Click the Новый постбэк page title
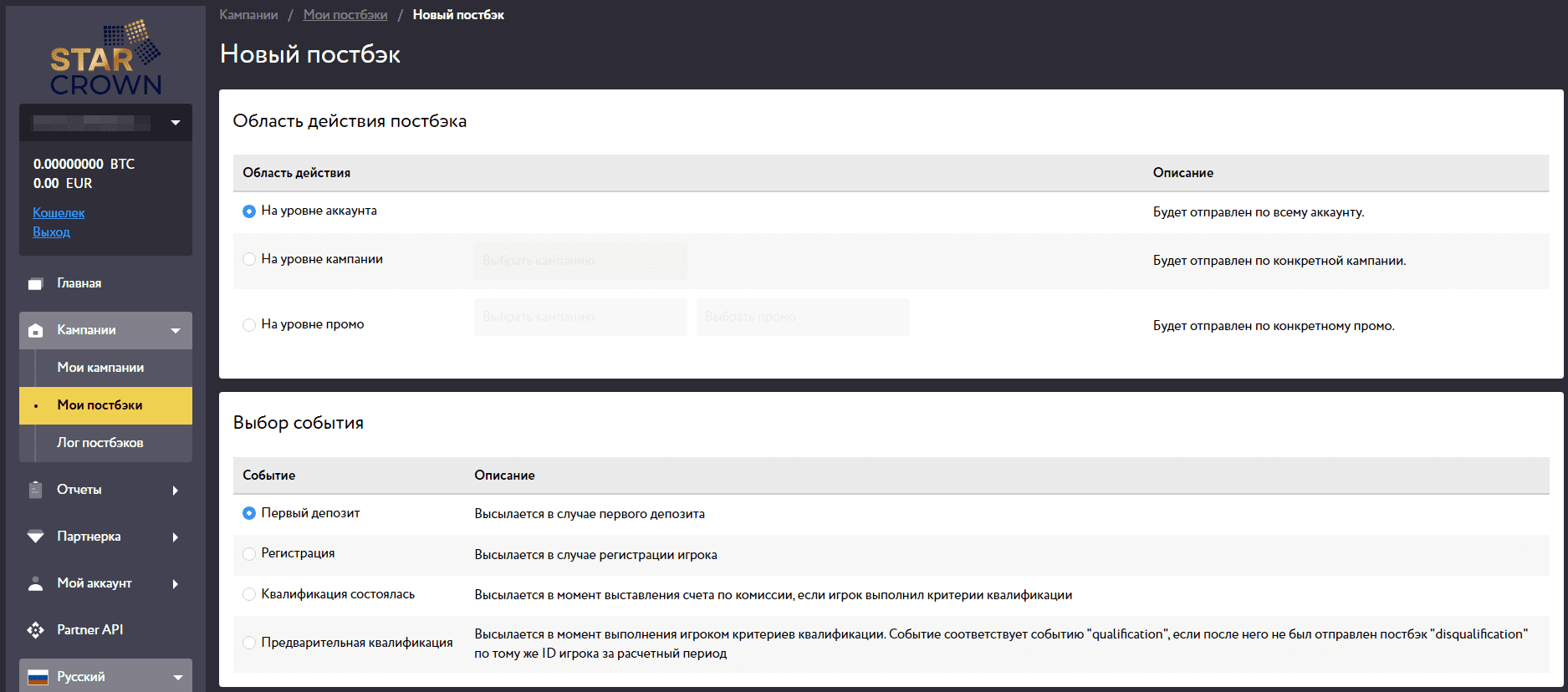 (x=310, y=54)
